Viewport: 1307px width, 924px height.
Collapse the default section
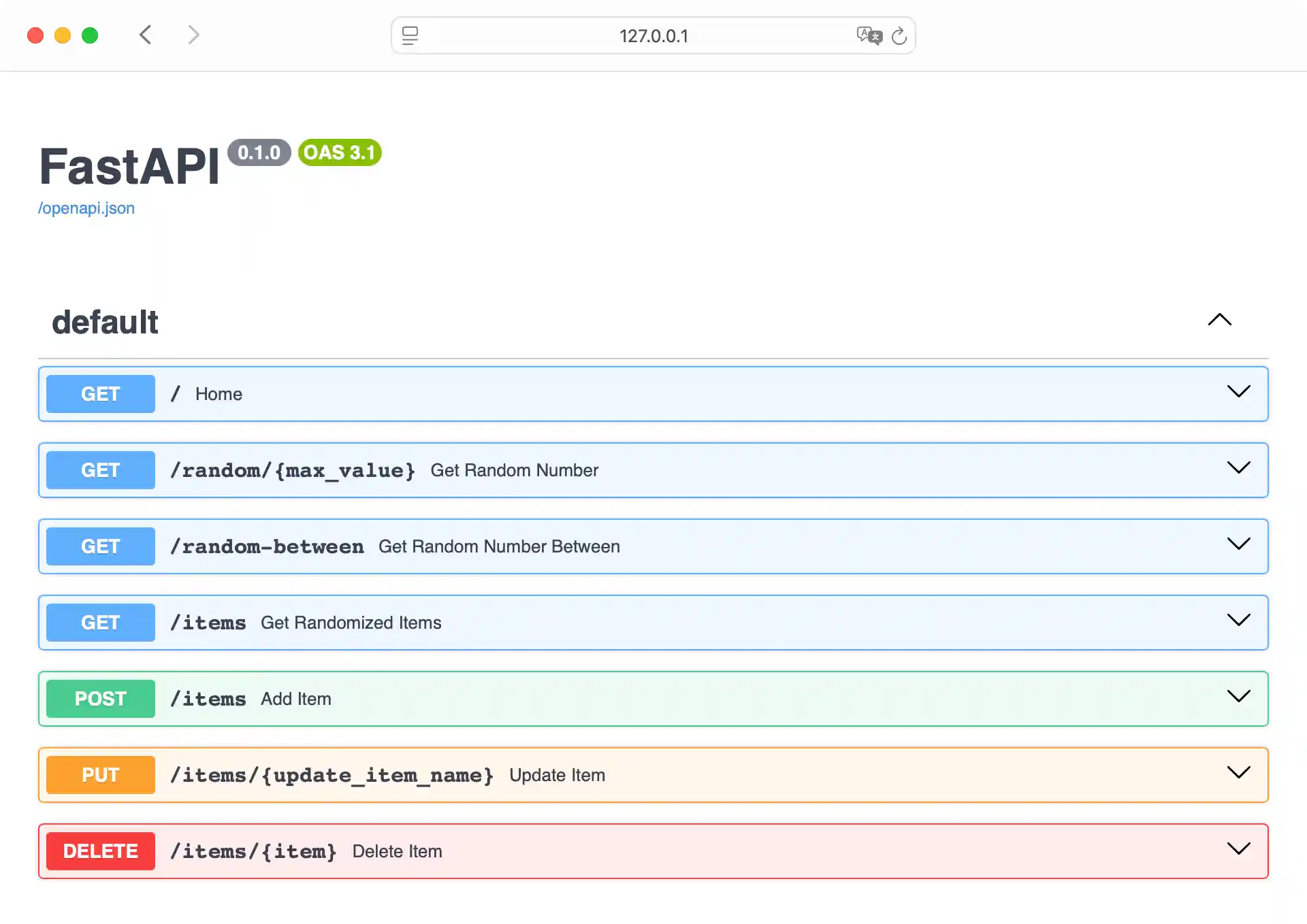point(1219,320)
